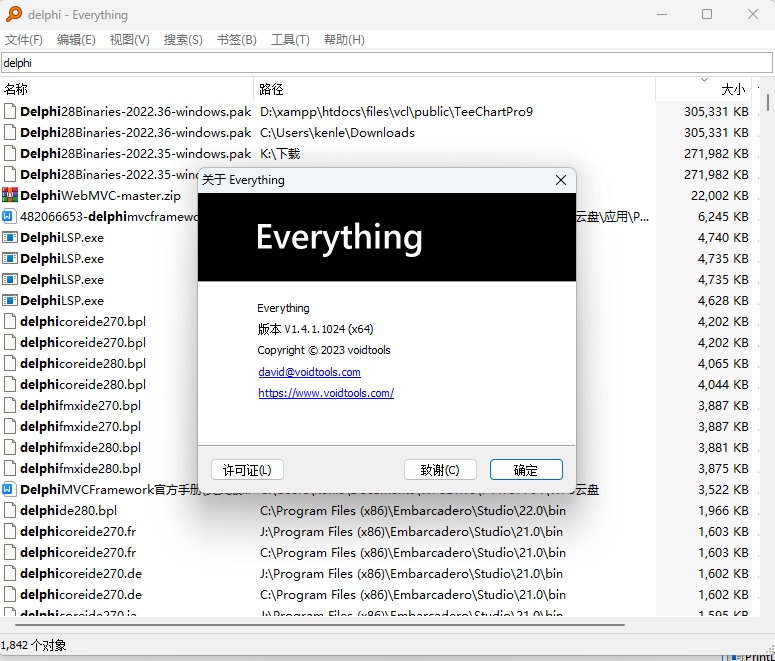Click icon of first DelphiLSP.exe 4,740 KB

(x=10, y=237)
